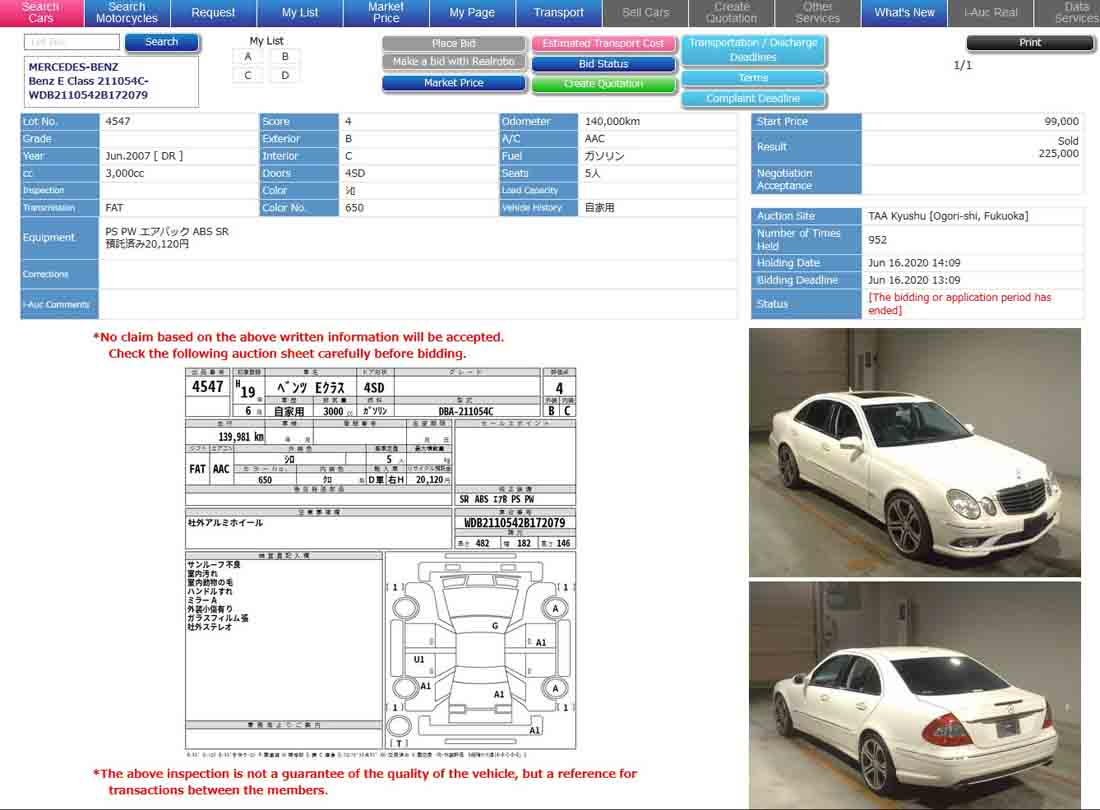Add vehicle to My List A

tap(248, 57)
